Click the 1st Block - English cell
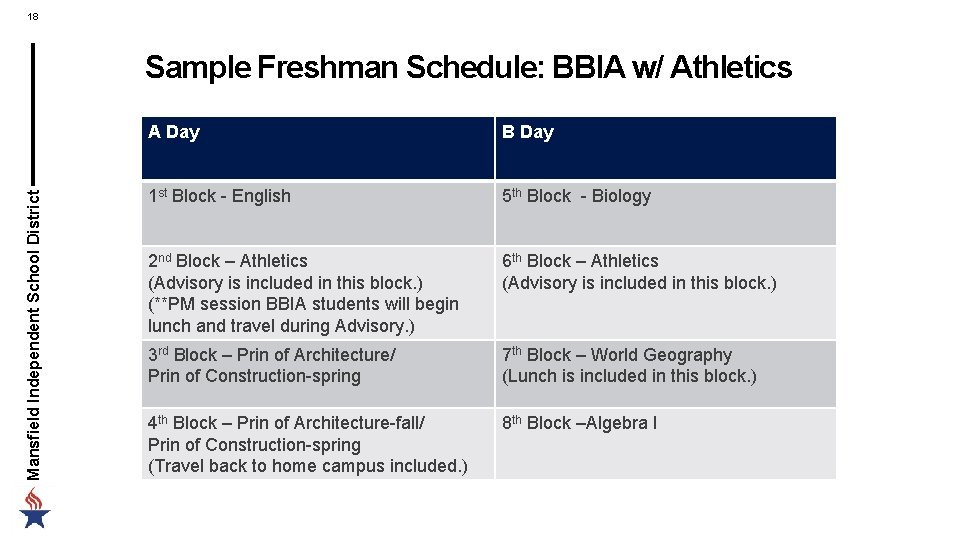Image resolution: width=960 pixels, height=540 pixels. point(220,196)
